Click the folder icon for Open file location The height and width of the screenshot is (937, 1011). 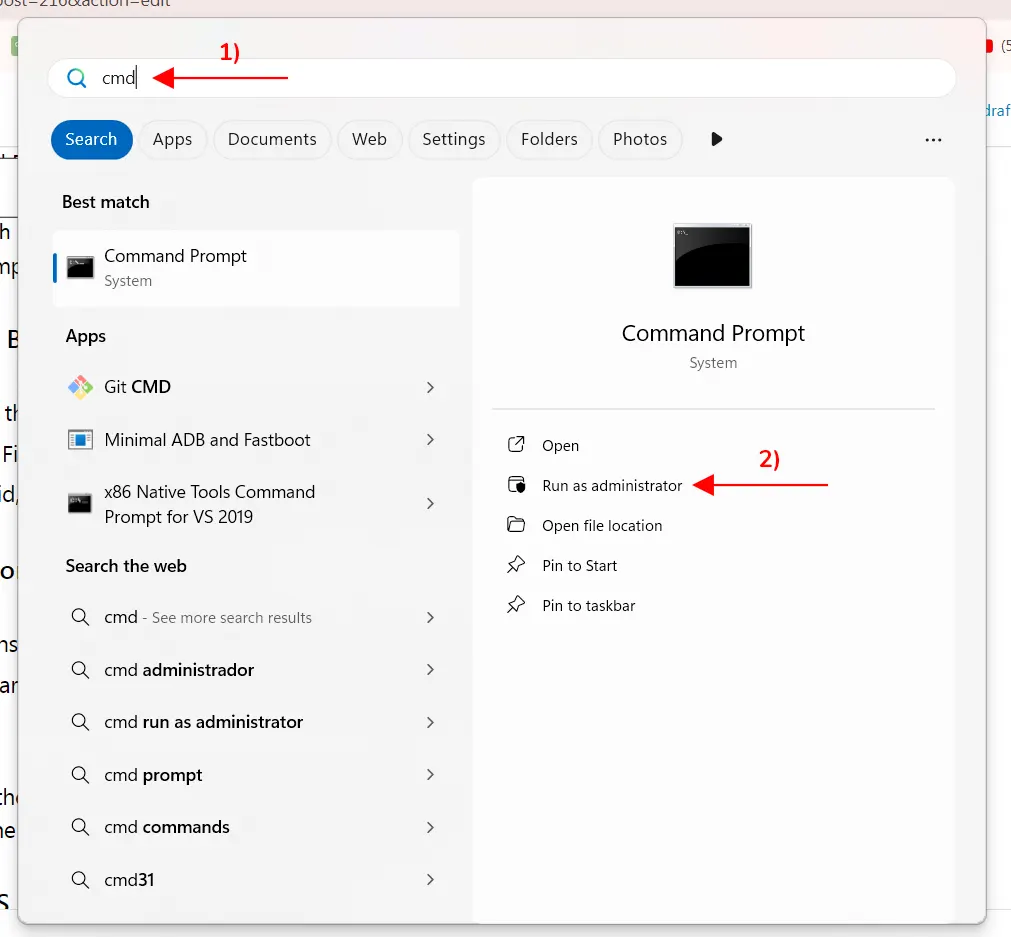pos(516,526)
